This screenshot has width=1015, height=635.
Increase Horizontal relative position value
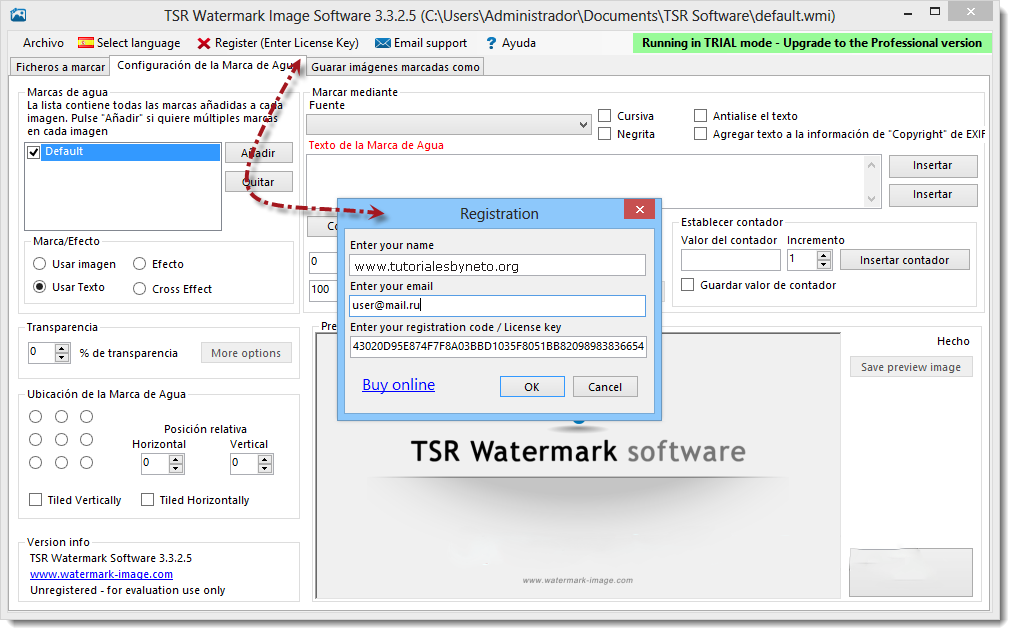click(176, 459)
